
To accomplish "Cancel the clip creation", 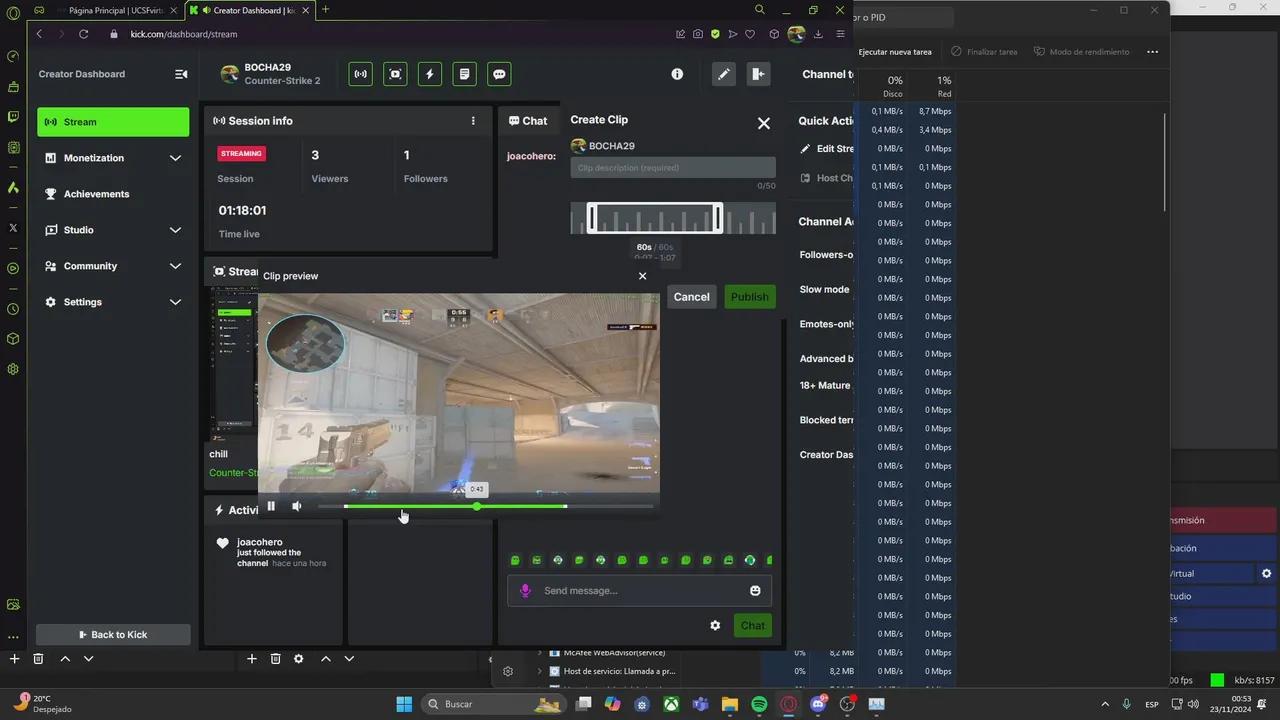I will 691,297.
